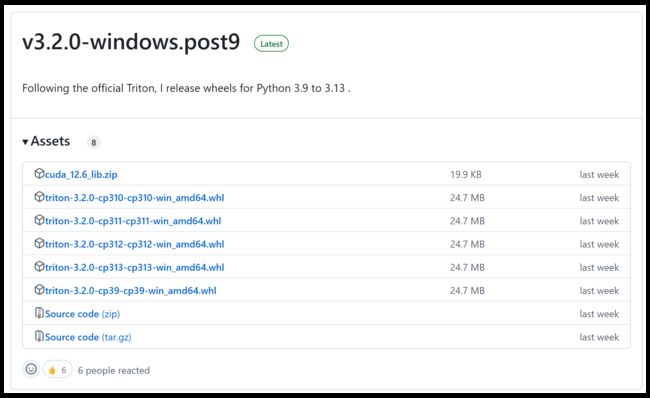
Task: Click the package icon beside the cp313 wheel
Action: 39,267
